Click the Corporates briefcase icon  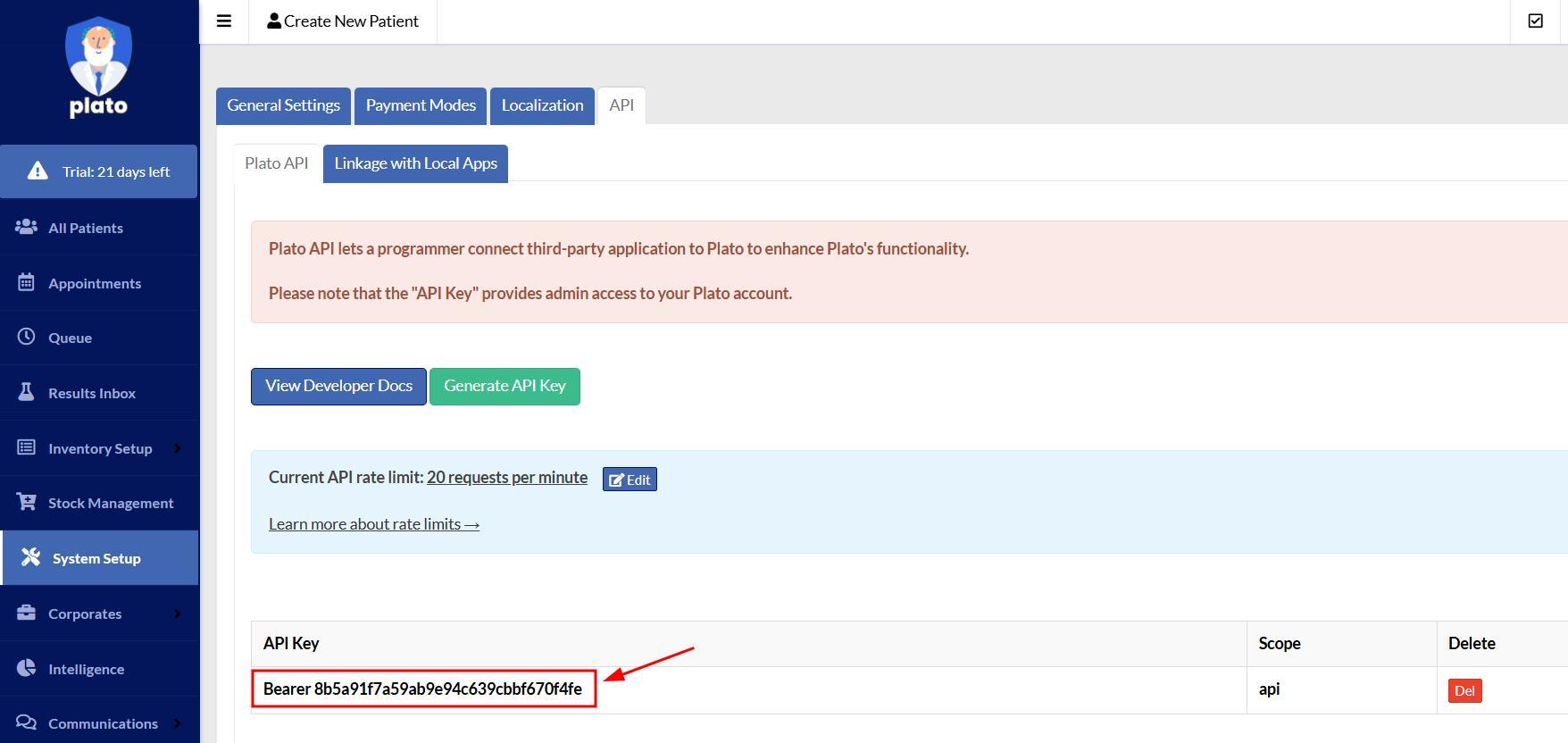click(27, 613)
